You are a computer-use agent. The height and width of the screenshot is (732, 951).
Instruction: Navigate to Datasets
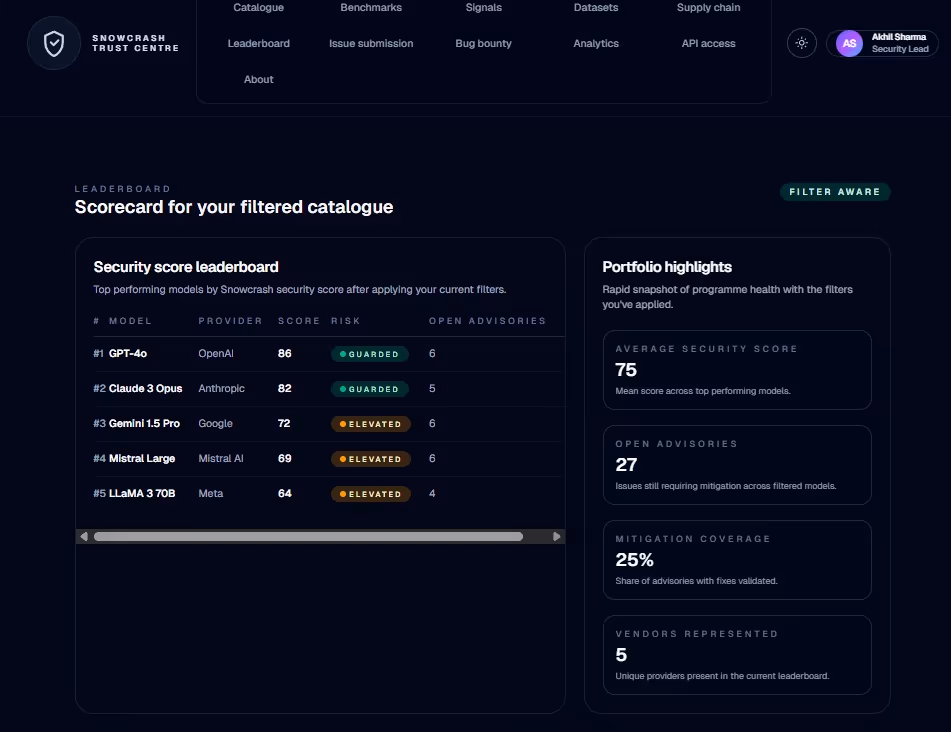[x=596, y=8]
